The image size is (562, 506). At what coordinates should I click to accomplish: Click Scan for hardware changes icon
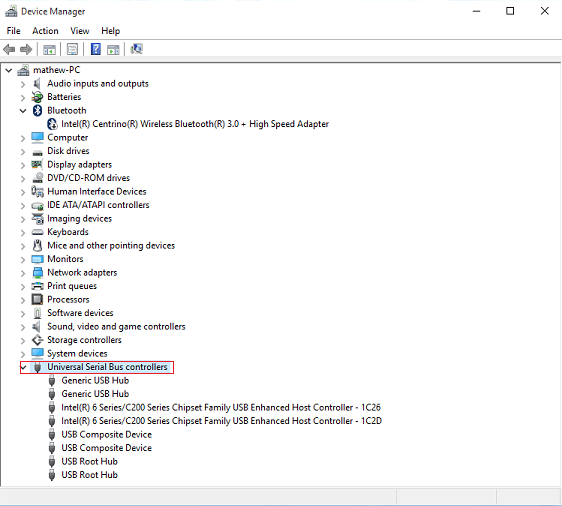(x=137, y=49)
